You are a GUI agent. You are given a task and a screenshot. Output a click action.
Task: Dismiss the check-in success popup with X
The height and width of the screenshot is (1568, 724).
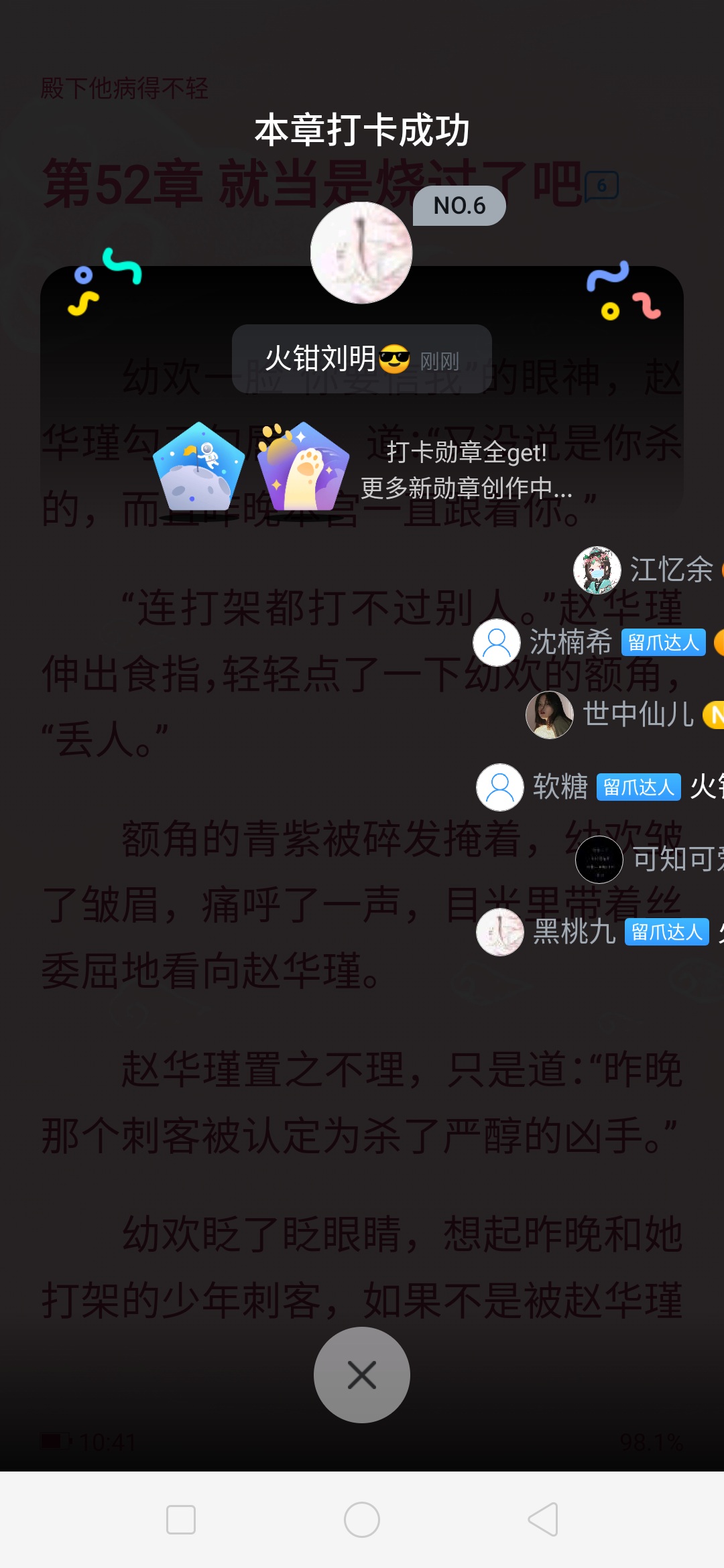tap(362, 1375)
